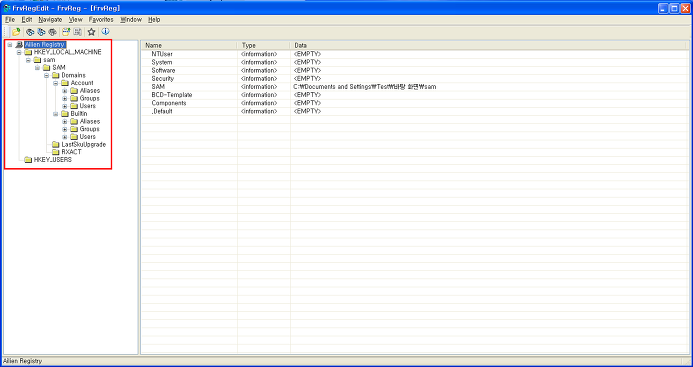Collapse the uppercase SAM key node
Image resolution: width=693 pixels, height=367 pixels.
(37, 68)
